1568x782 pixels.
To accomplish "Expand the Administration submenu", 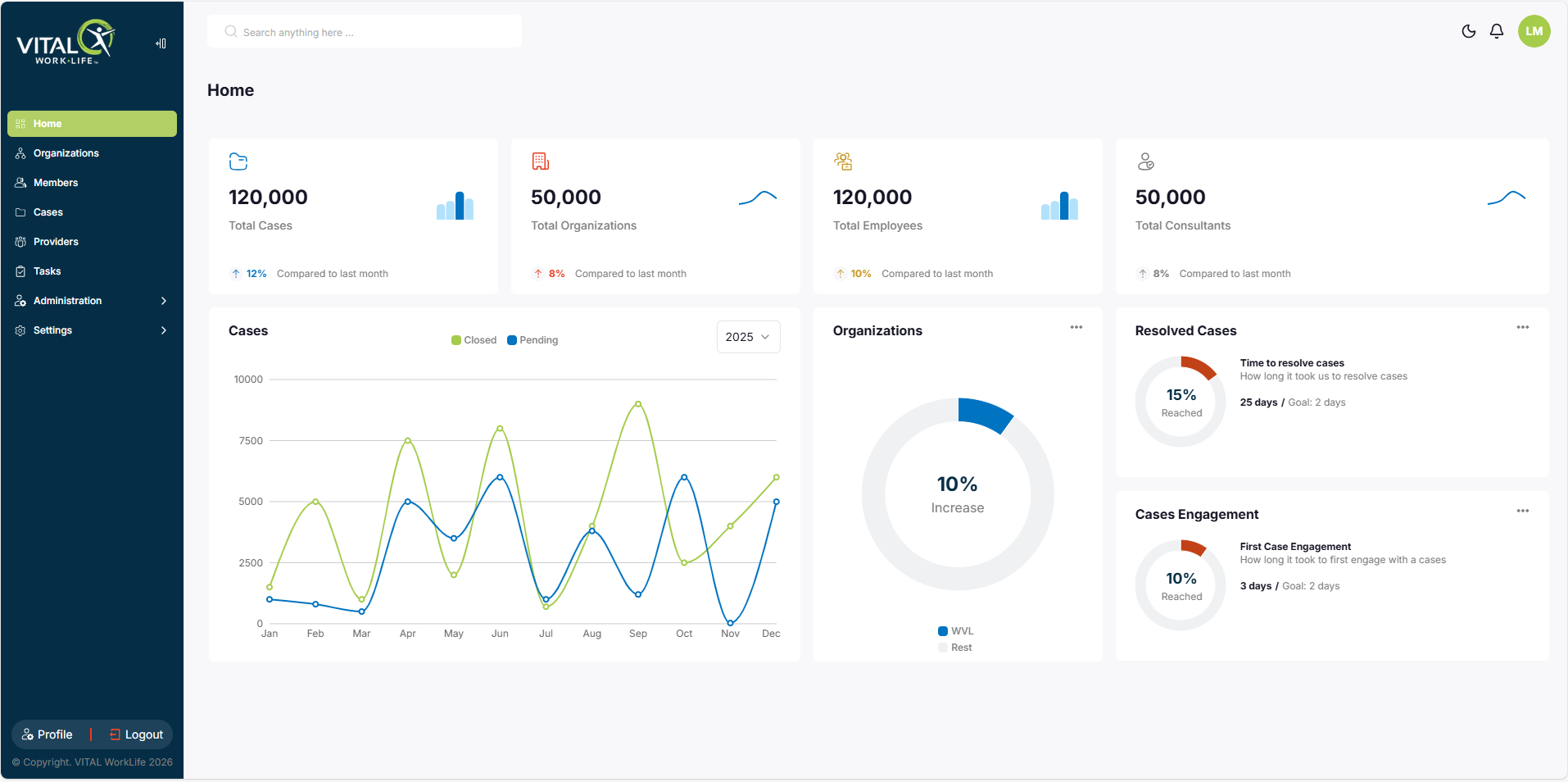I will (92, 301).
